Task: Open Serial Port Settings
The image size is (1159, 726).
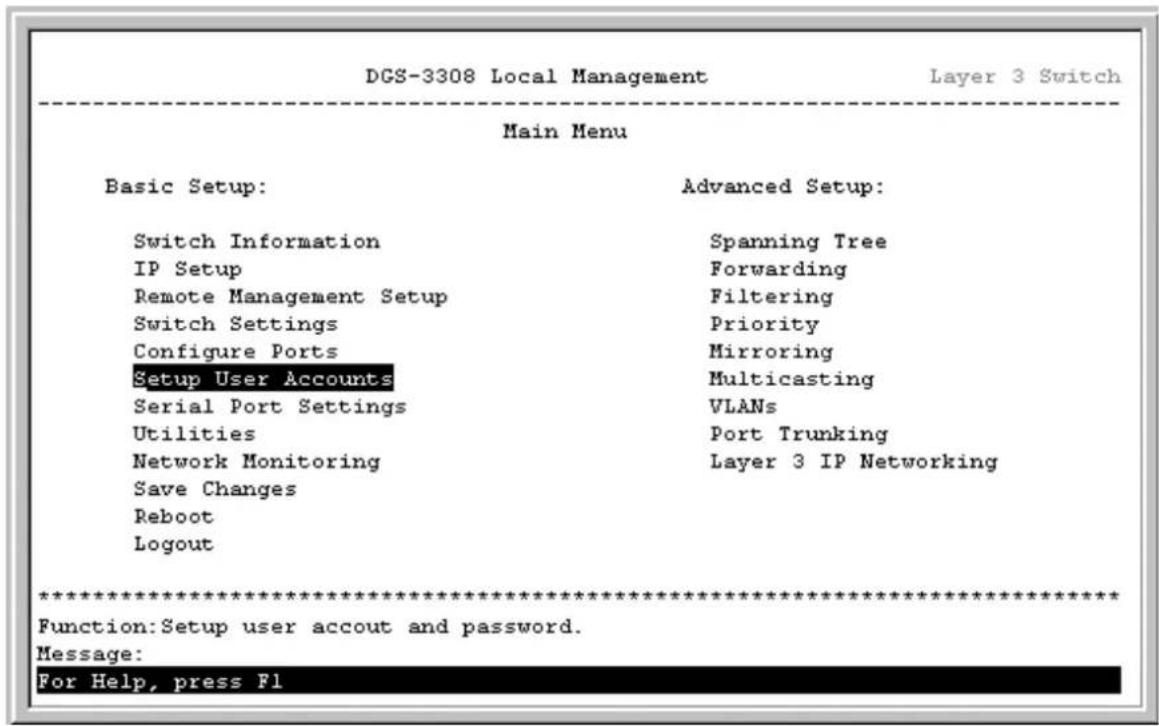Action: coord(270,407)
